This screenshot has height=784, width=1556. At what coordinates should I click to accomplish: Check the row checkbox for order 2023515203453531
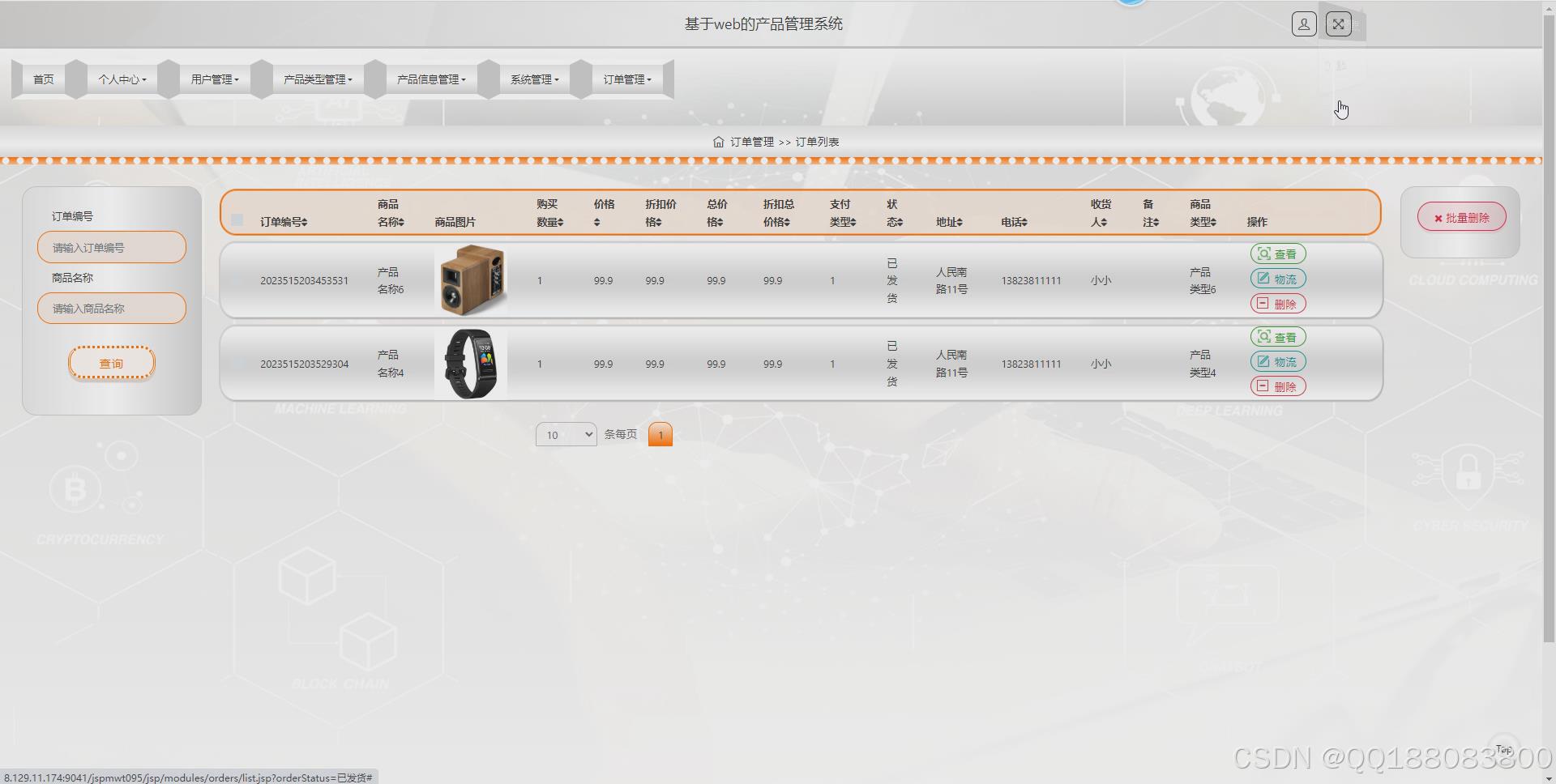(x=237, y=280)
